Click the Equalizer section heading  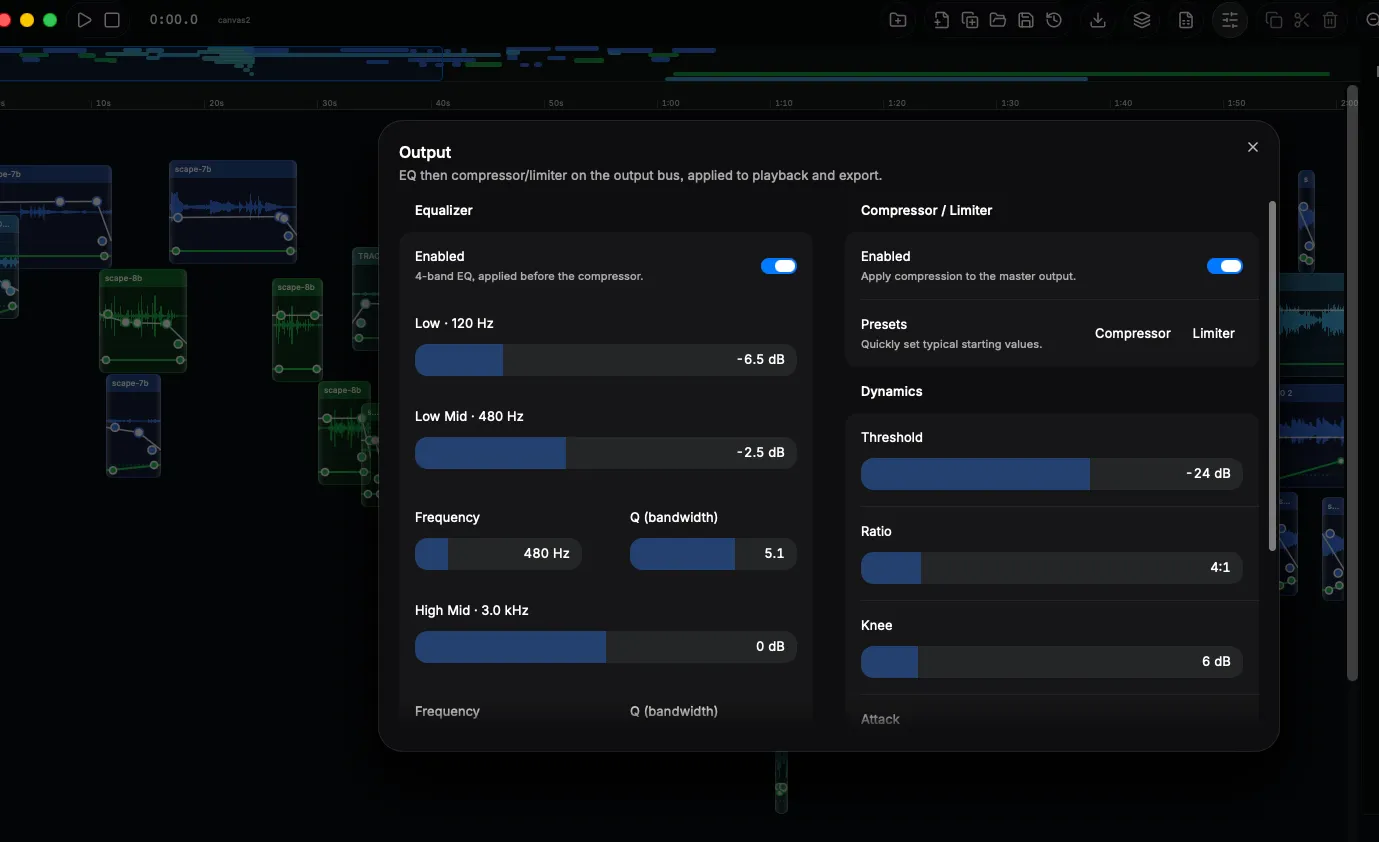click(444, 210)
